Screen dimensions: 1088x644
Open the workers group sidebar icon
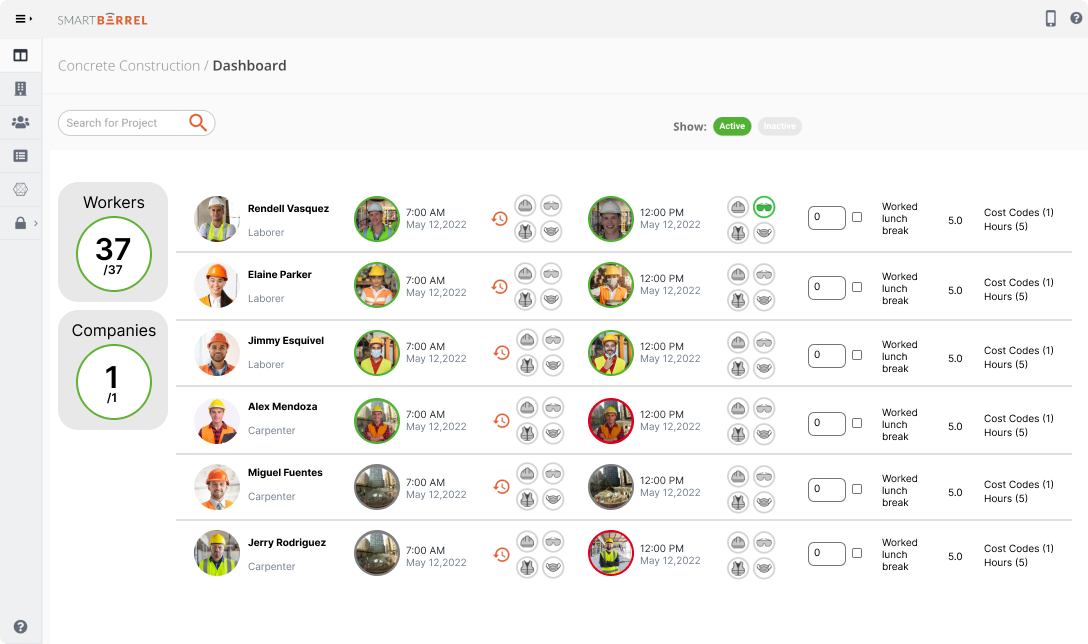[x=20, y=122]
